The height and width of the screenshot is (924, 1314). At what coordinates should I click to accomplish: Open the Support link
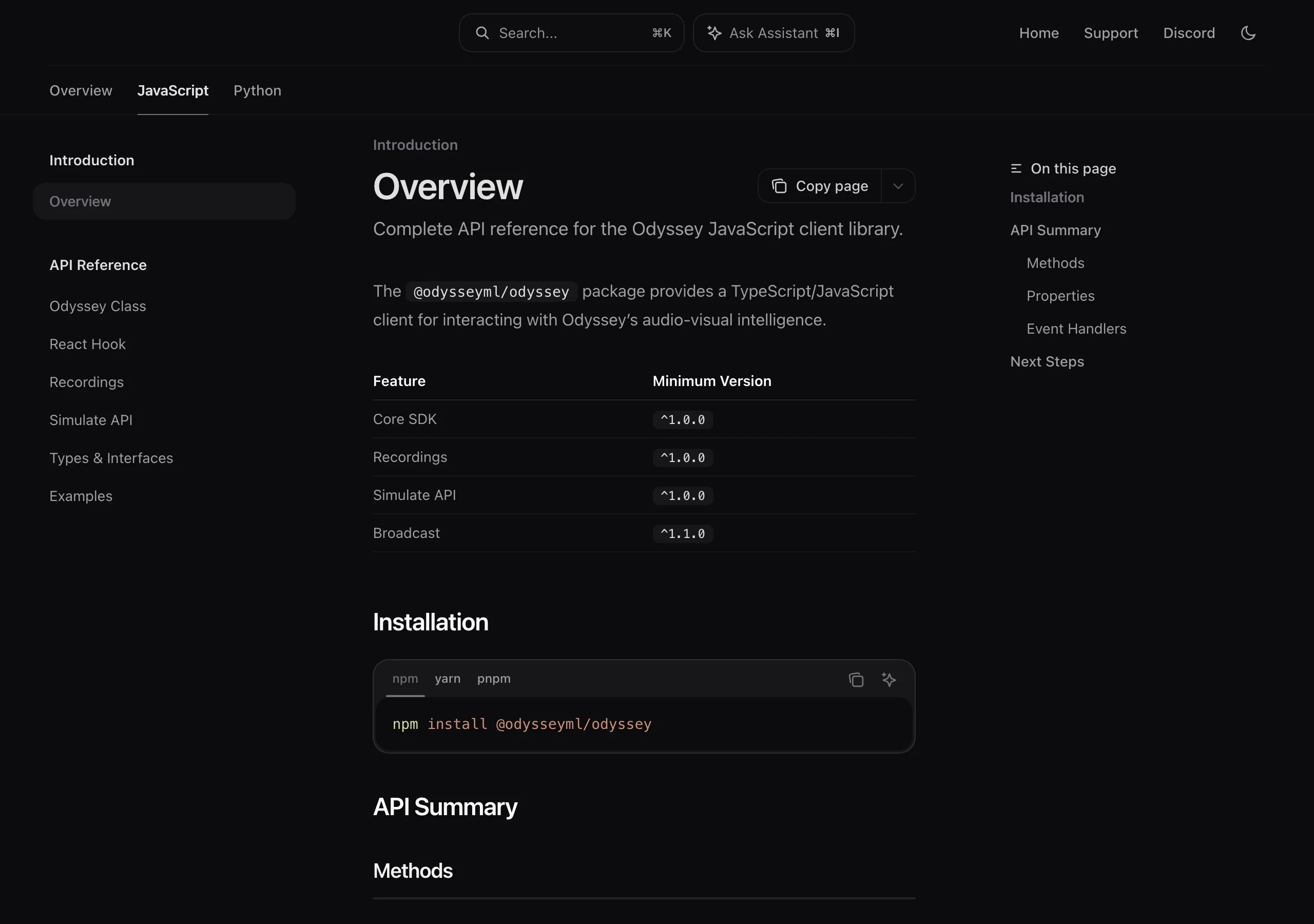[x=1111, y=33]
